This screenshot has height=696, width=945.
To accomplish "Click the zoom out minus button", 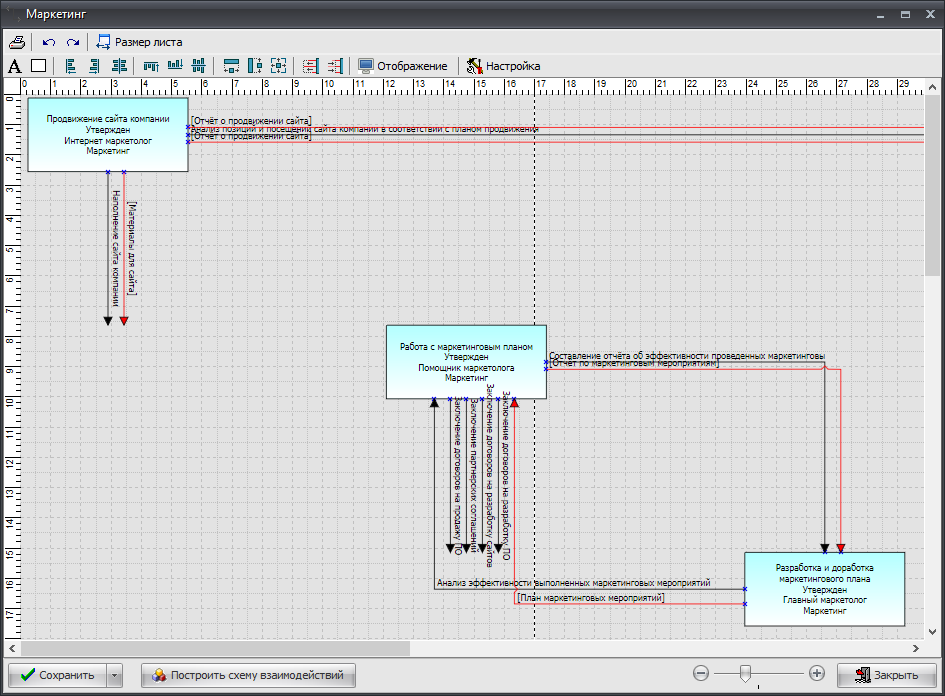I will 701,674.
